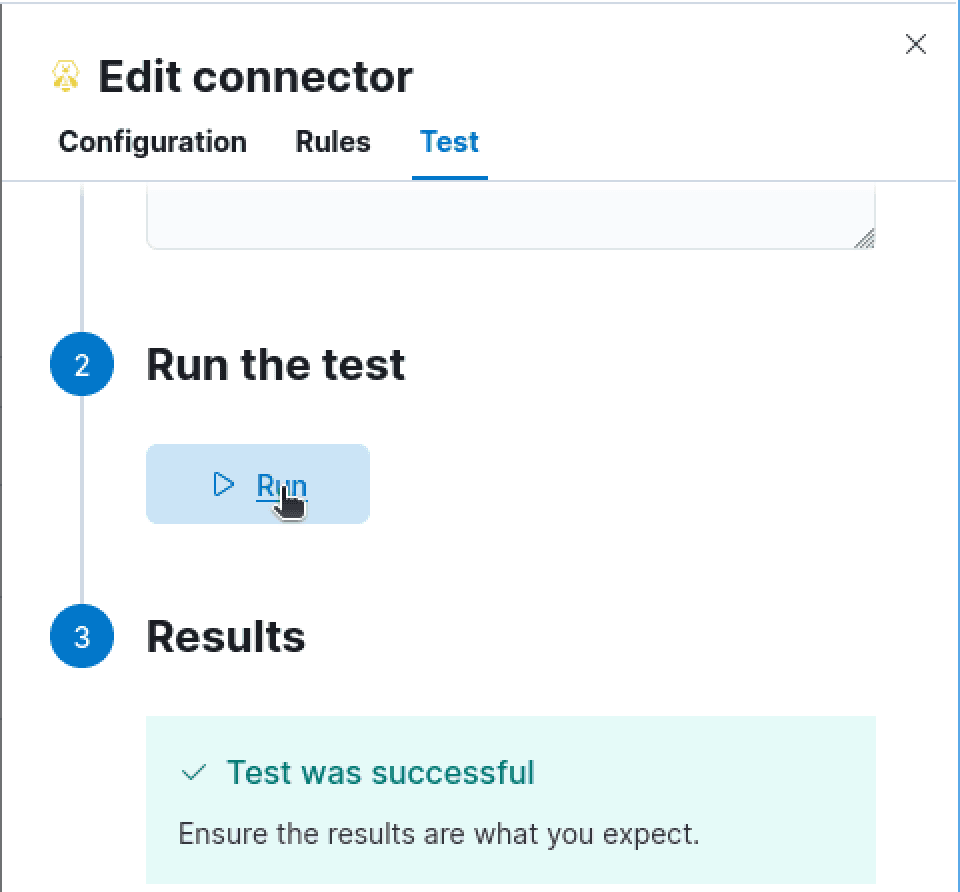Click the text area resize grip
Image resolution: width=960 pixels, height=892 pixels.
tap(864, 238)
